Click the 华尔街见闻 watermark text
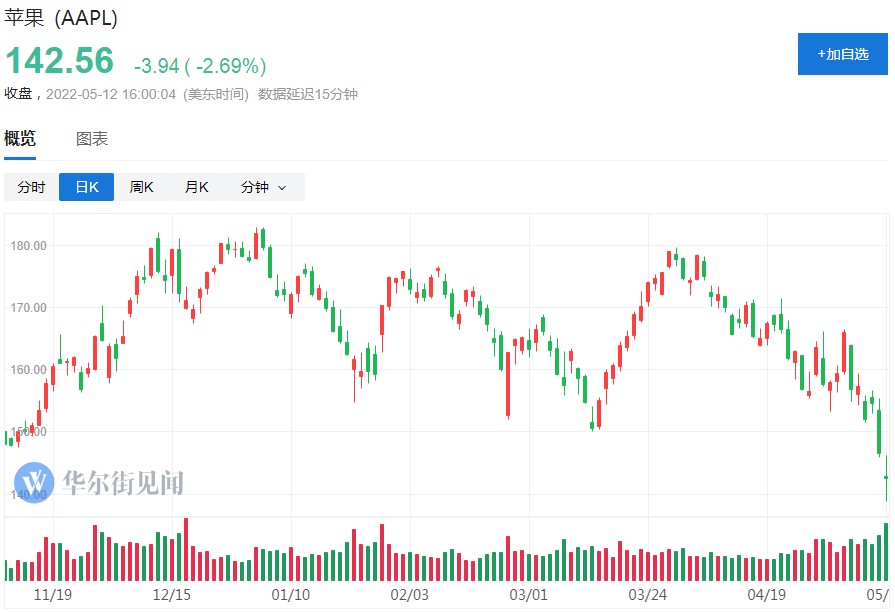 [x=123, y=483]
